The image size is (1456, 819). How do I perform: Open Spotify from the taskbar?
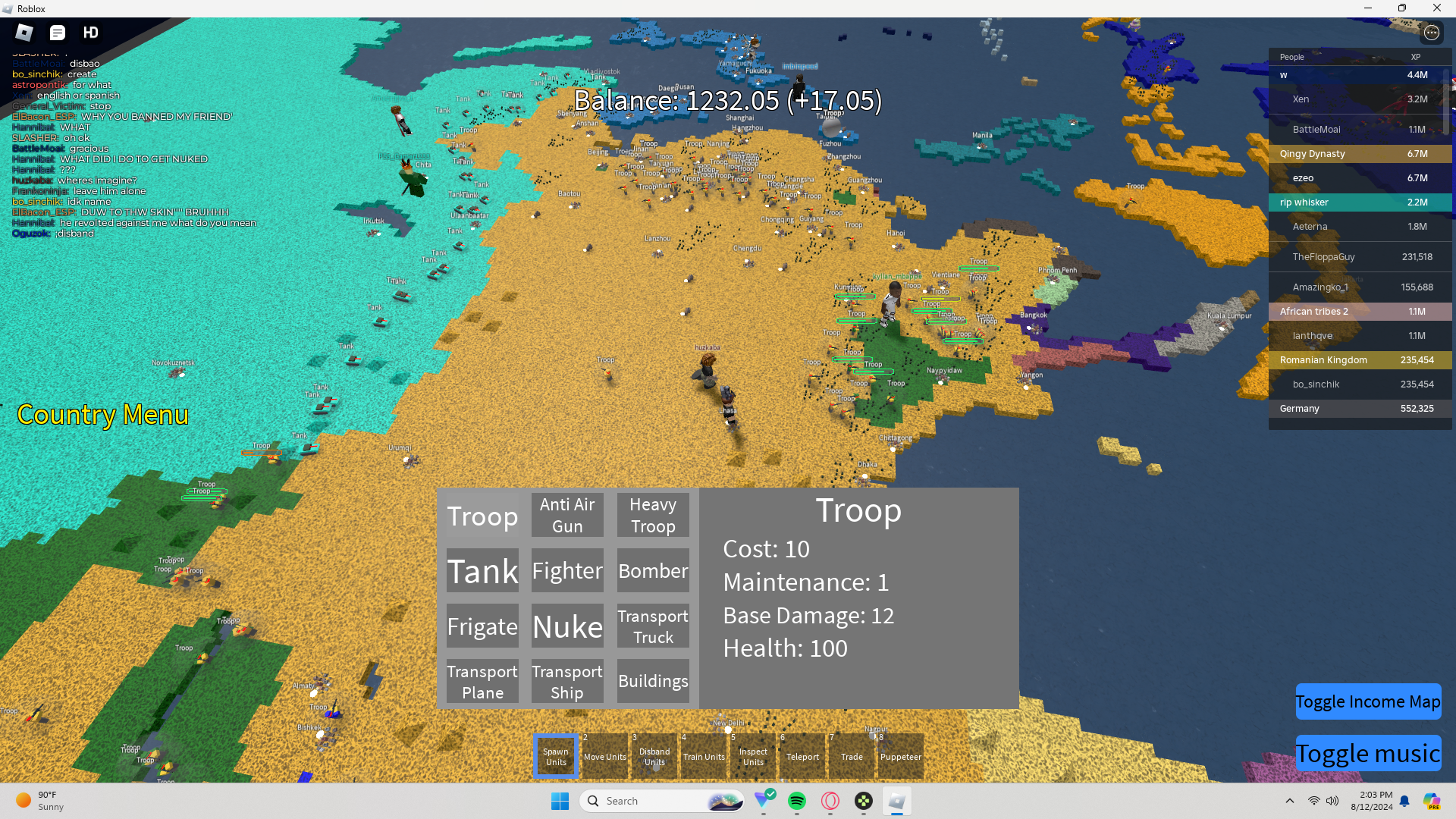pos(796,801)
